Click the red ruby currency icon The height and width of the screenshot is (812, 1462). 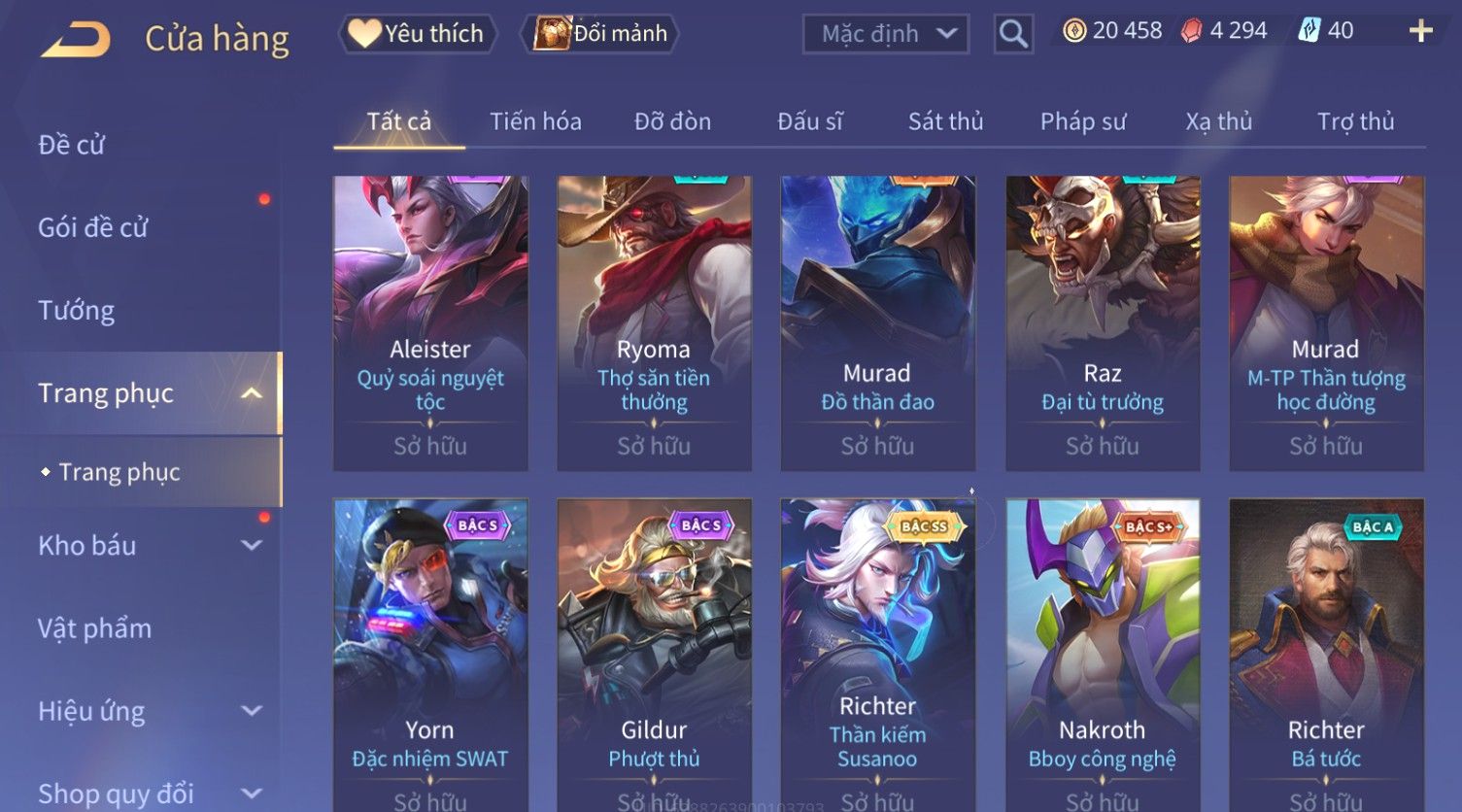pyautogui.click(x=1191, y=31)
